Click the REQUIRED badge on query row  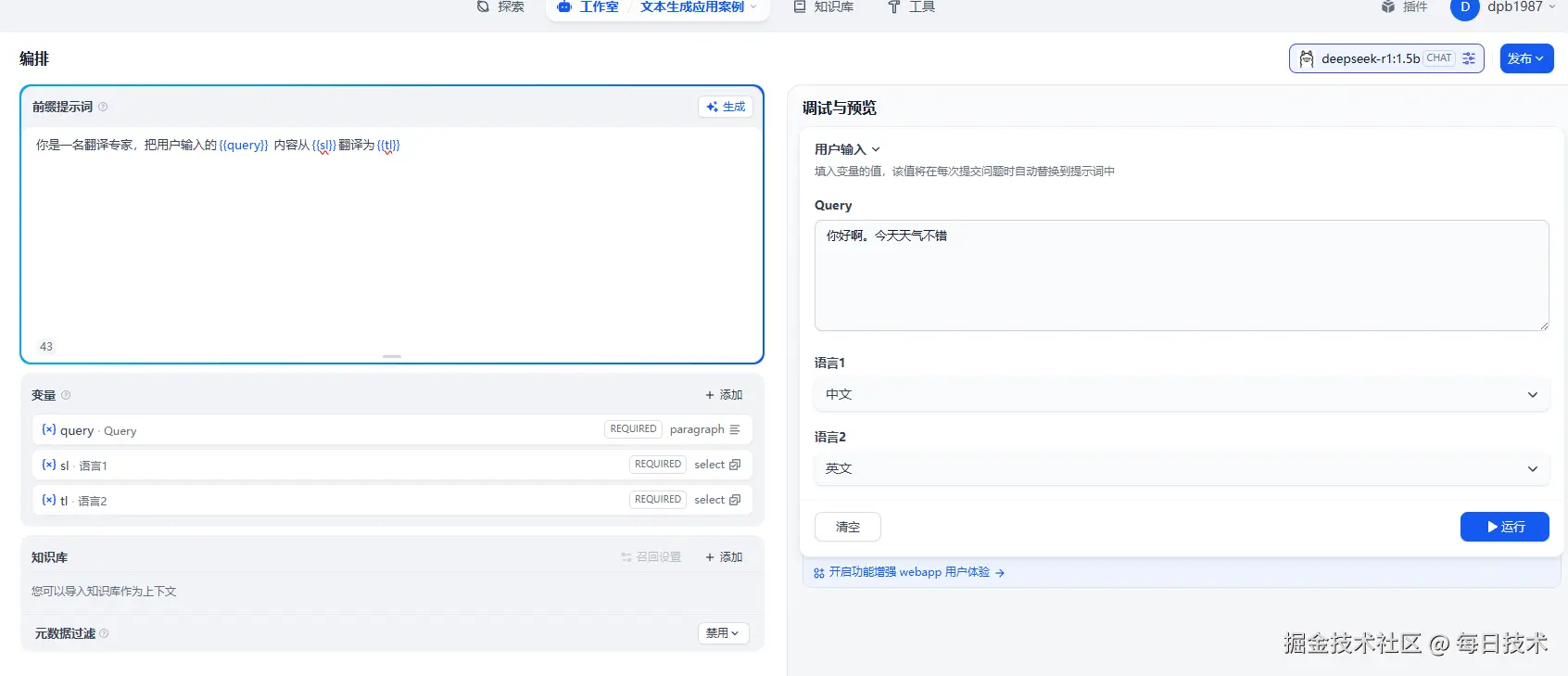pyautogui.click(x=634, y=428)
